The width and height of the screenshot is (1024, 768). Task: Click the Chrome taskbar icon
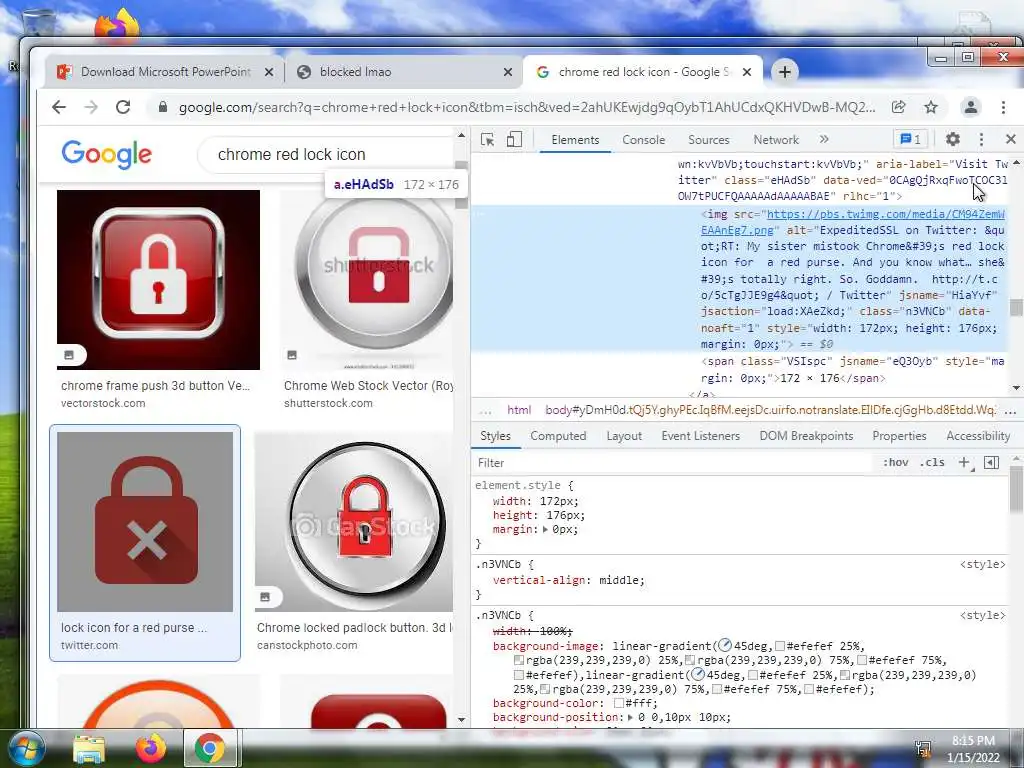[x=210, y=748]
